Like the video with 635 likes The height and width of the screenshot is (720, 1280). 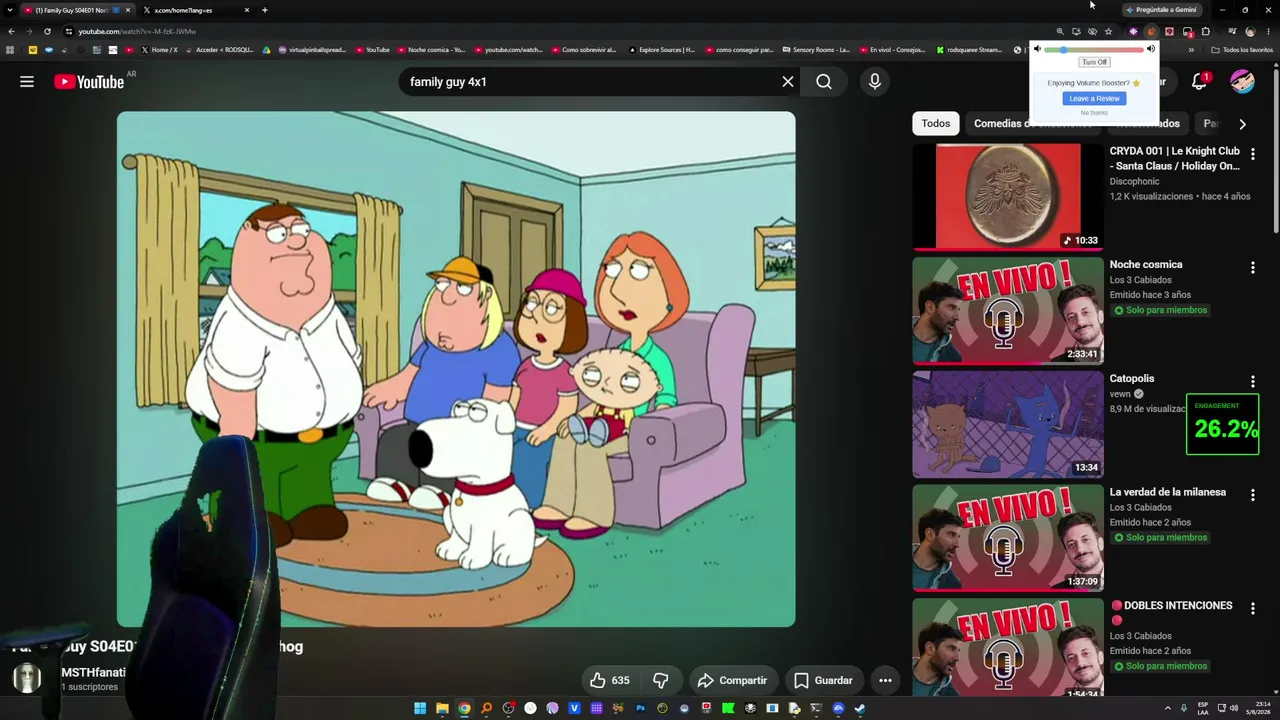tap(609, 680)
